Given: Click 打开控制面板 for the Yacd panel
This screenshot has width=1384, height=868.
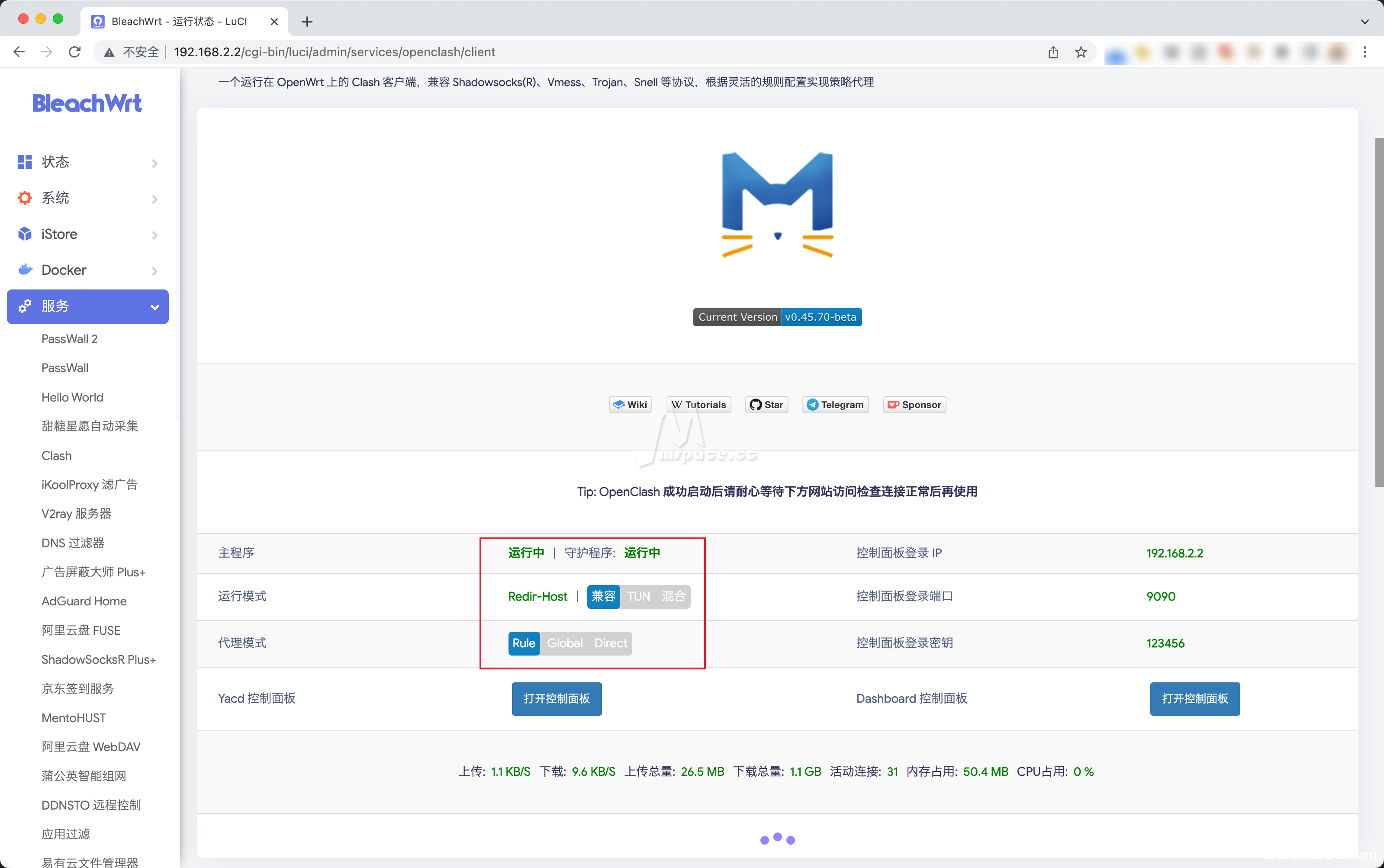Looking at the screenshot, I should 556,699.
